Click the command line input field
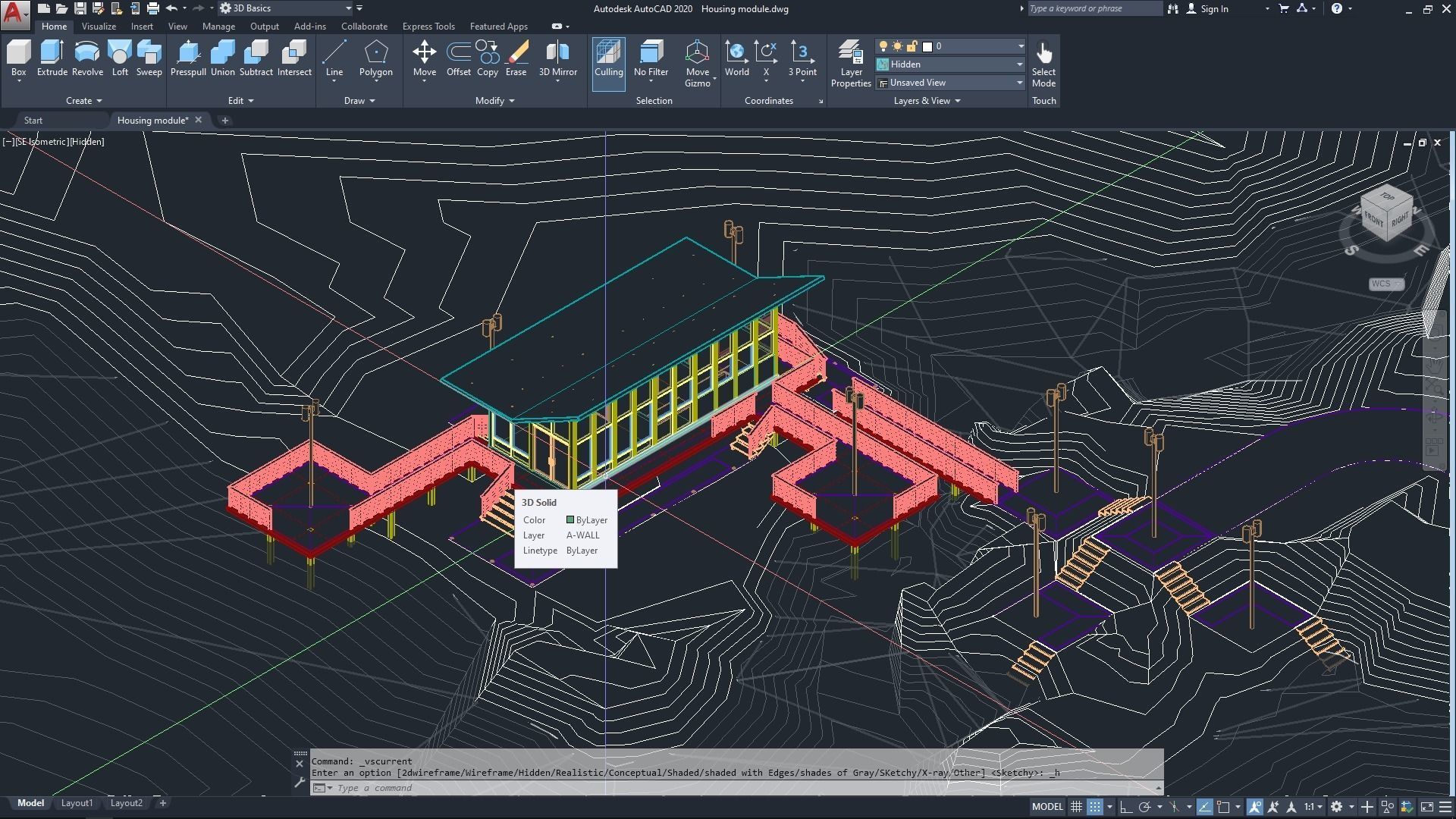The width and height of the screenshot is (1456, 819). click(736, 788)
